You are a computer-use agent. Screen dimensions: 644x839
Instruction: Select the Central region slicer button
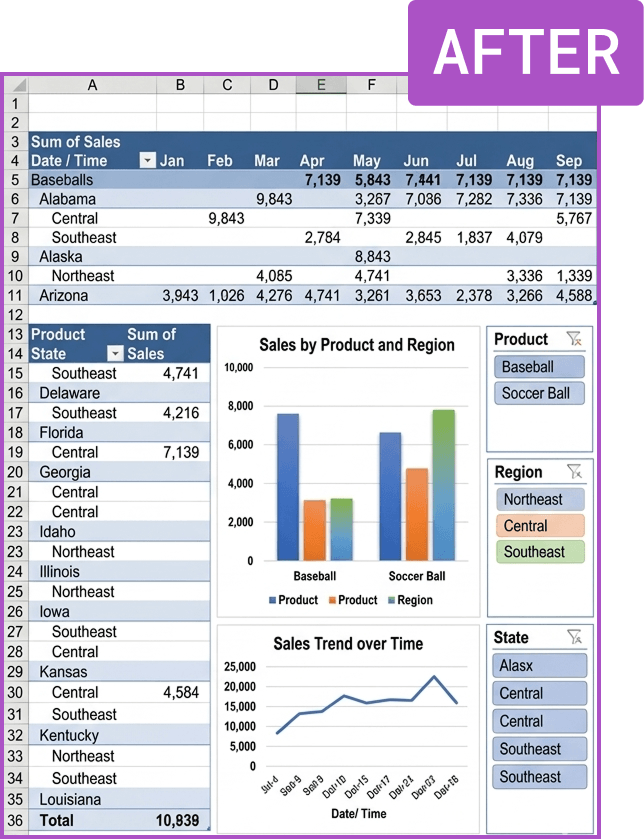tap(540, 525)
